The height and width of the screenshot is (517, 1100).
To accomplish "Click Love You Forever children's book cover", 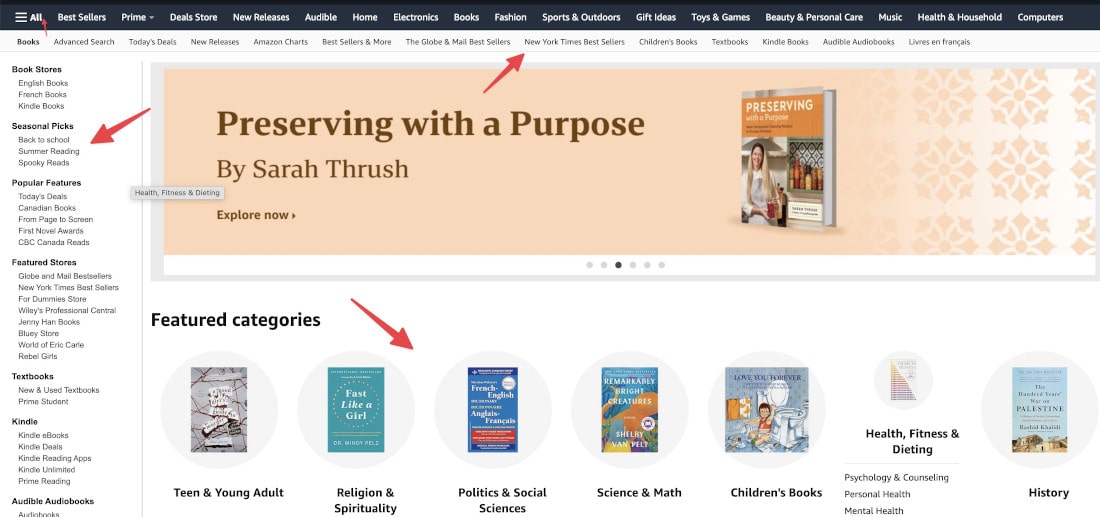I will tap(766, 409).
